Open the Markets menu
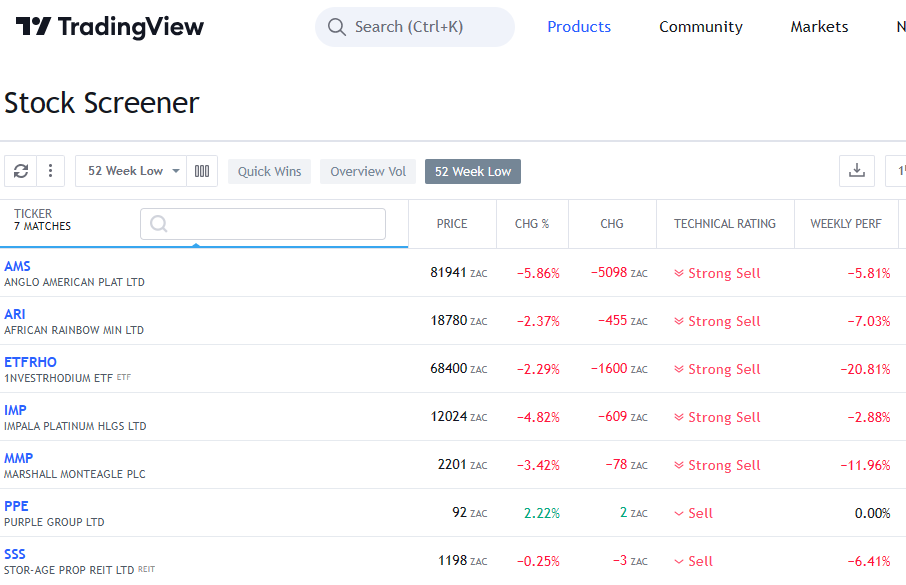This screenshot has height=585, width=906. (819, 27)
